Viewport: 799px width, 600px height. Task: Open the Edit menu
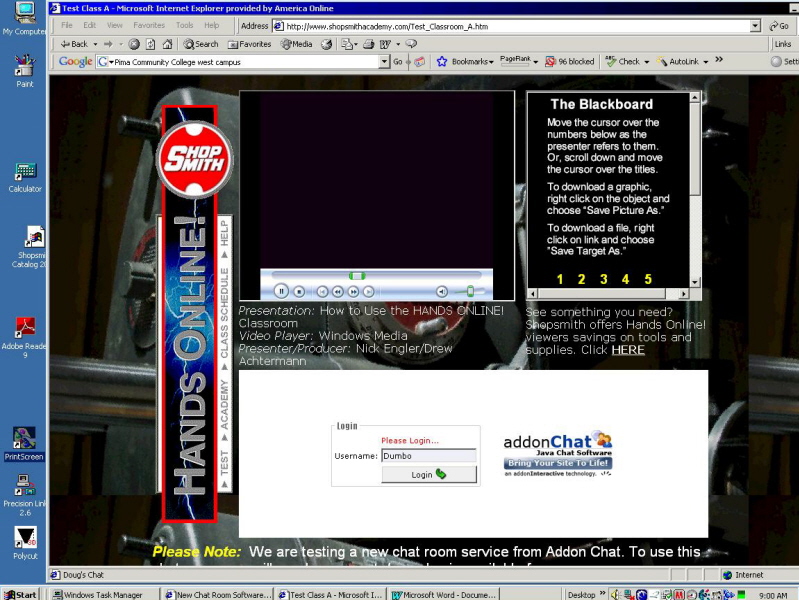[x=90, y=25]
